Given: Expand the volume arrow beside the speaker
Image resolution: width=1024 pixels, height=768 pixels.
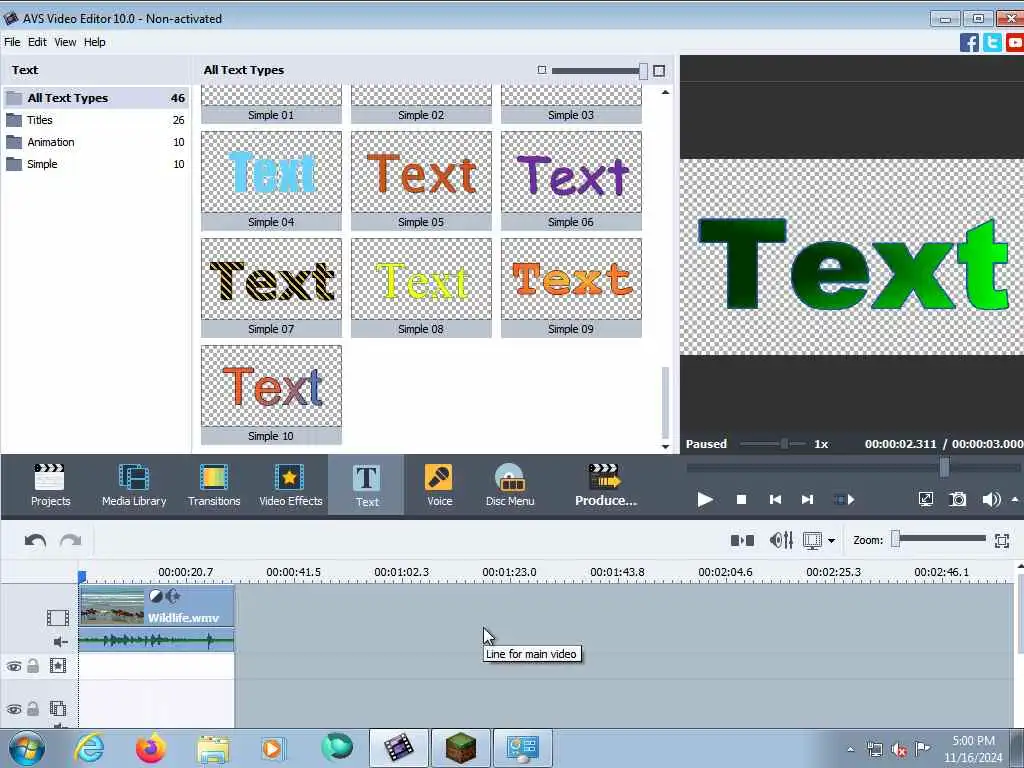Looking at the screenshot, I should (1015, 500).
